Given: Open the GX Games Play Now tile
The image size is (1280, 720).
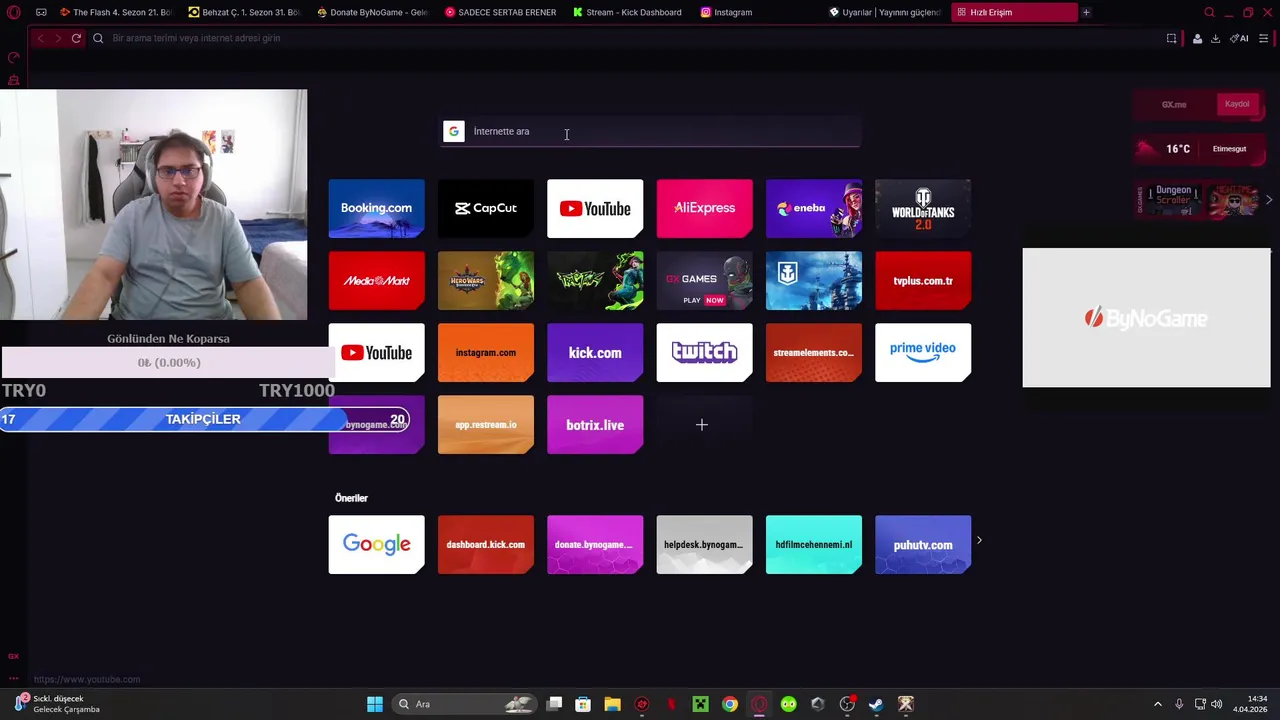Looking at the screenshot, I should pyautogui.click(x=704, y=280).
